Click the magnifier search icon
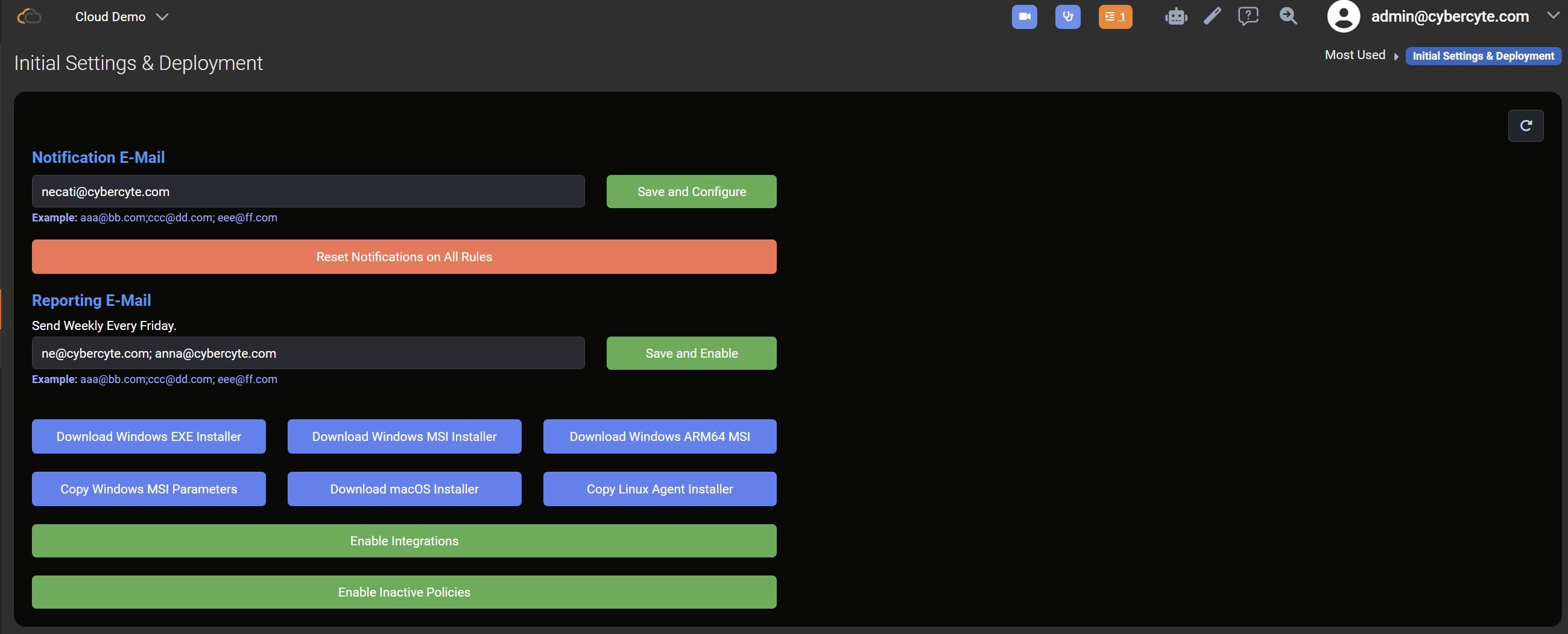 click(x=1288, y=16)
